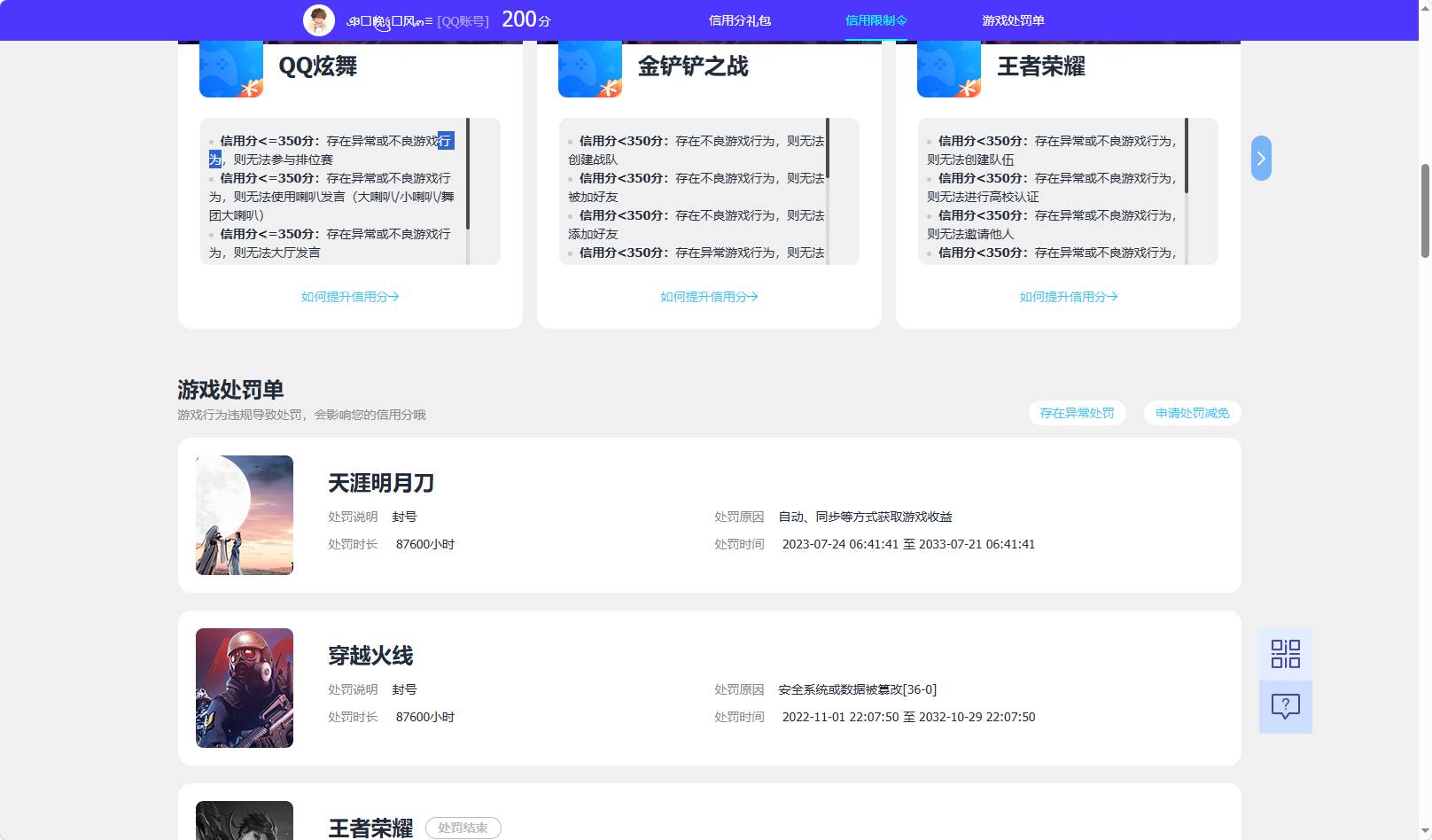Switch to the 信用限制令 tab

[876, 20]
